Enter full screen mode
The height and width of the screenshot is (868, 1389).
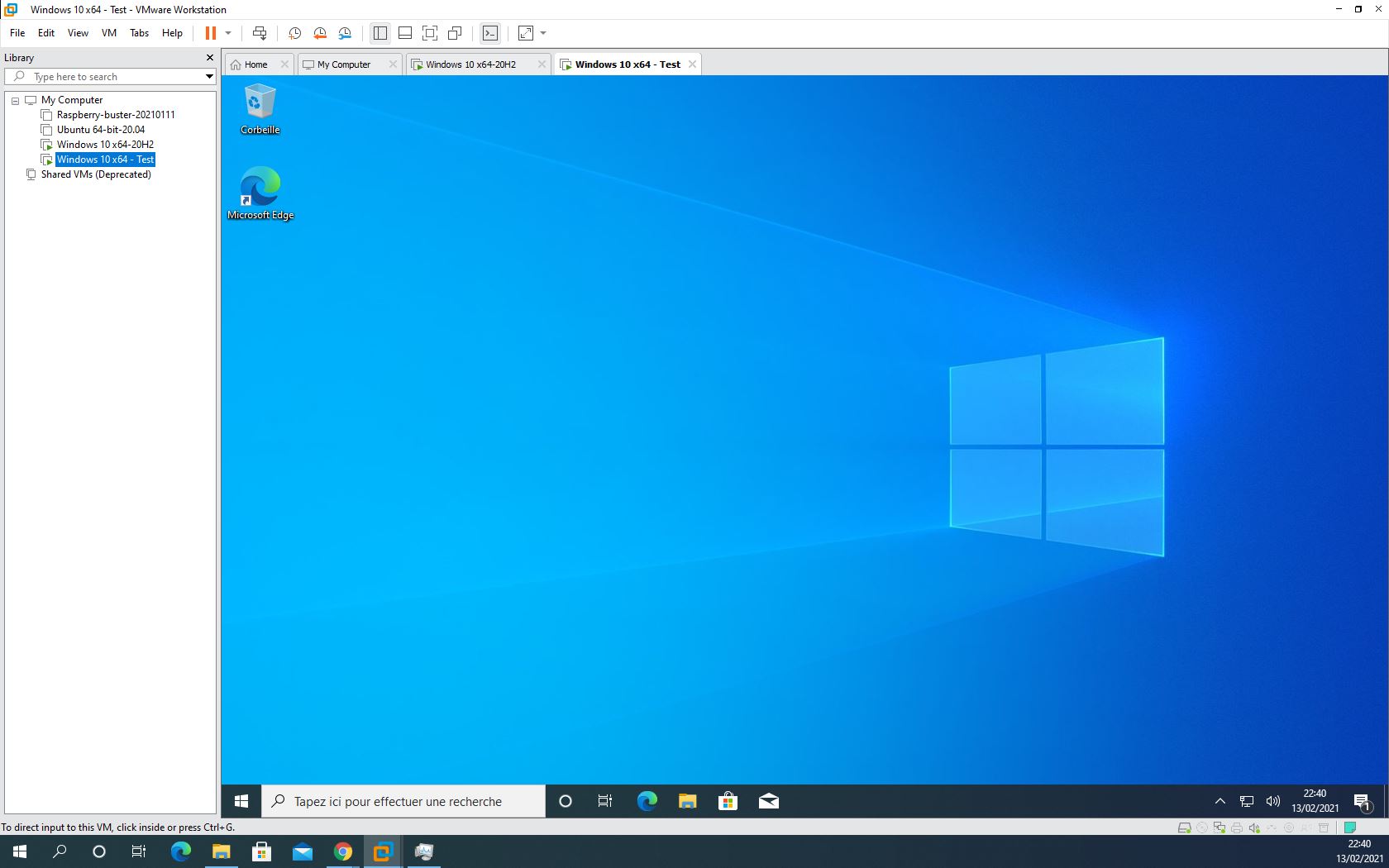coord(430,33)
